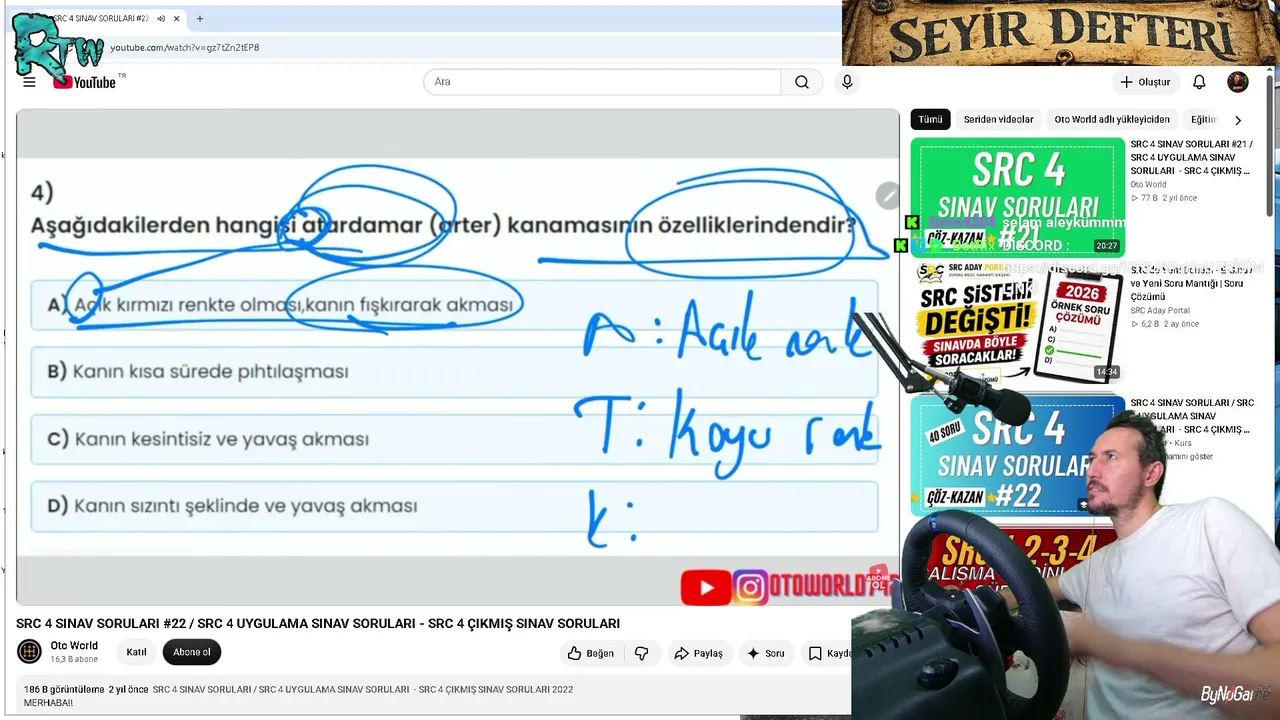
Task: Subscribe with the Abone ol button
Action: coord(192,652)
